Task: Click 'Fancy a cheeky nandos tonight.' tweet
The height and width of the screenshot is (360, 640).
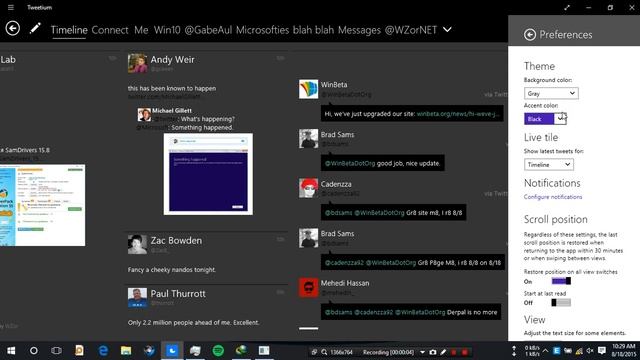Action: [x=172, y=270]
